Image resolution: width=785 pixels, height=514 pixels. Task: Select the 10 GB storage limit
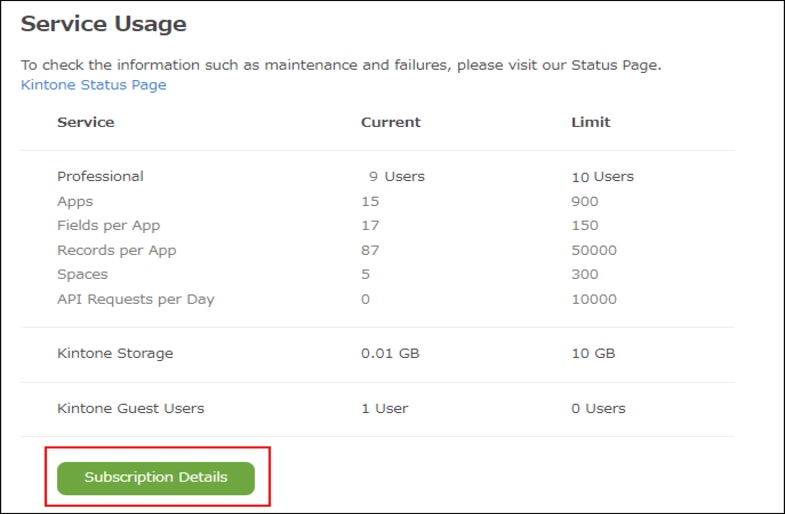593,353
